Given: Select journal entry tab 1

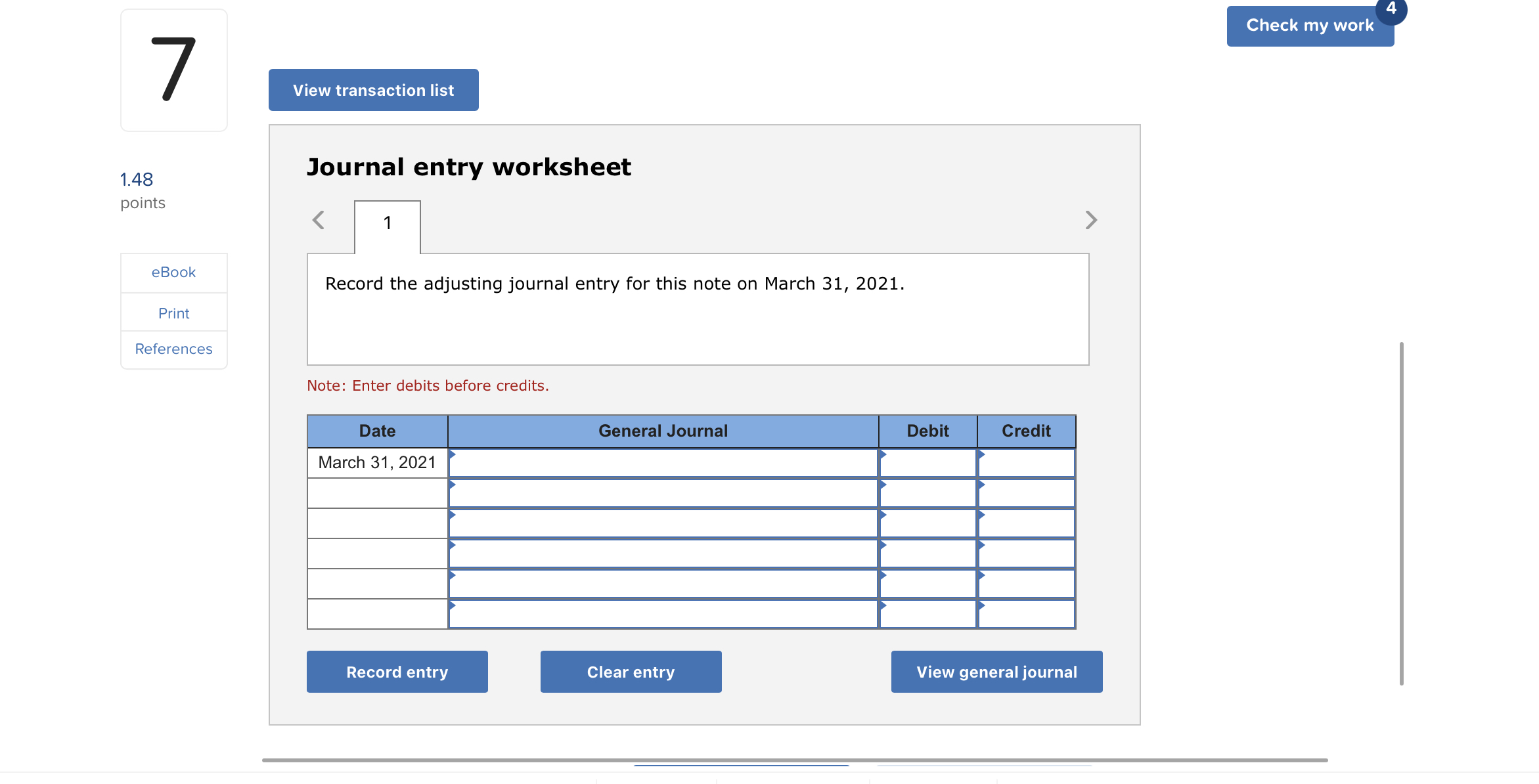Looking at the screenshot, I should [388, 224].
